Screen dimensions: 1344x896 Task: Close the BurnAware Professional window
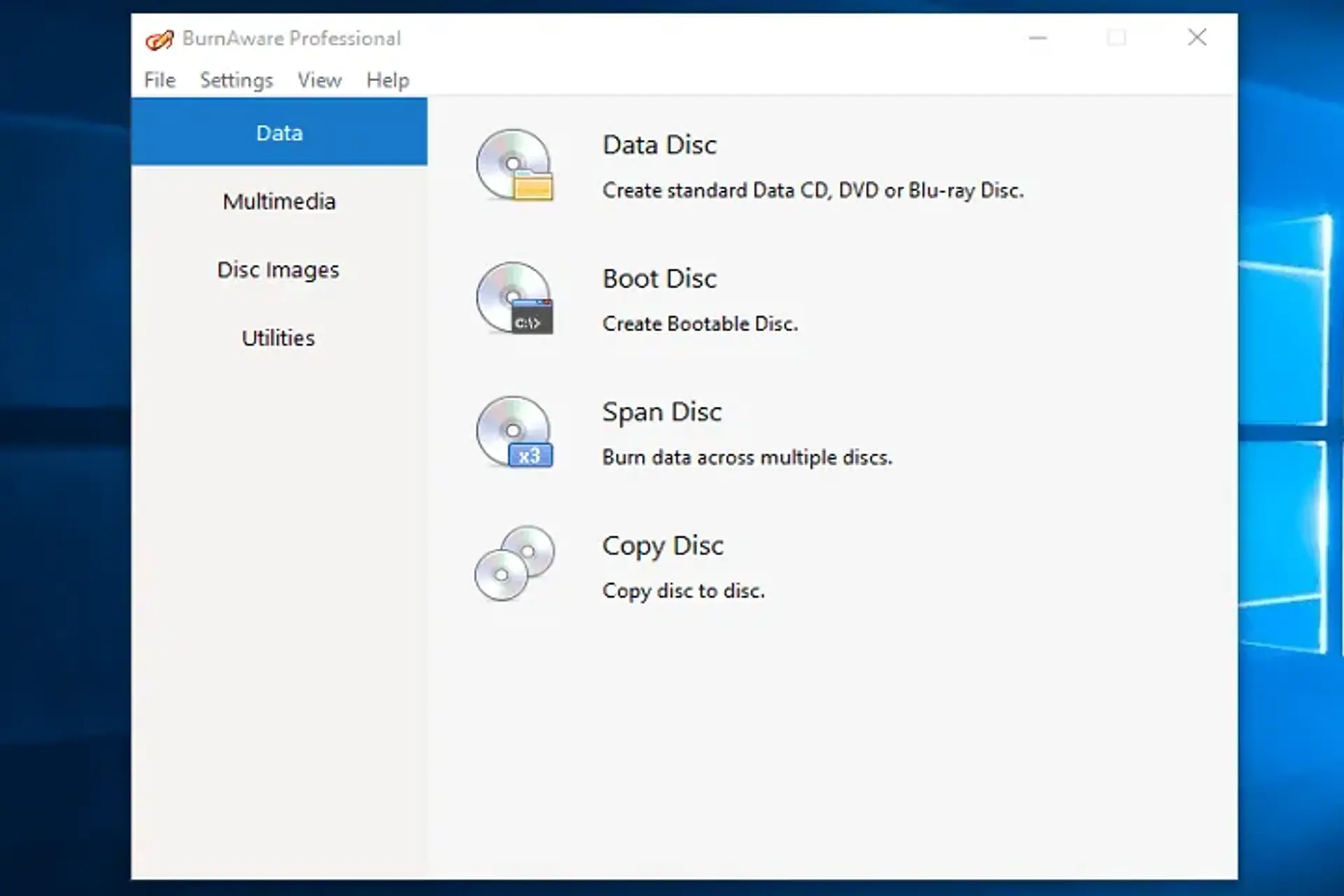[x=1197, y=38]
